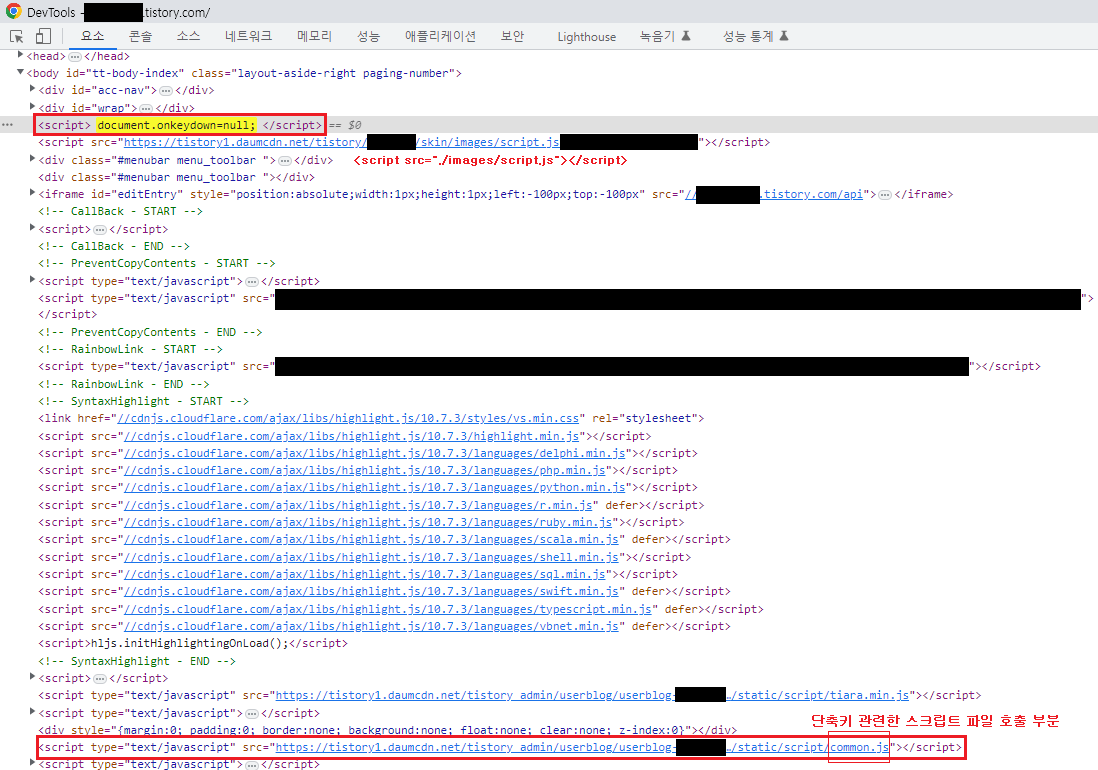
Task: Select the CallBack - END comment
Action: coord(113,246)
